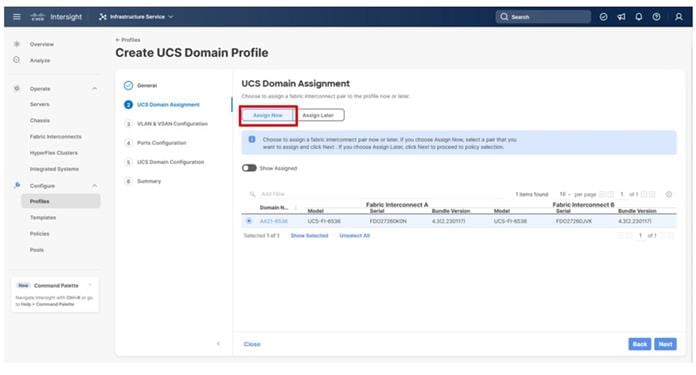This screenshot has width=696, height=375.
Task: Collapse the wizard steps panel arrow
Action: tap(218, 343)
